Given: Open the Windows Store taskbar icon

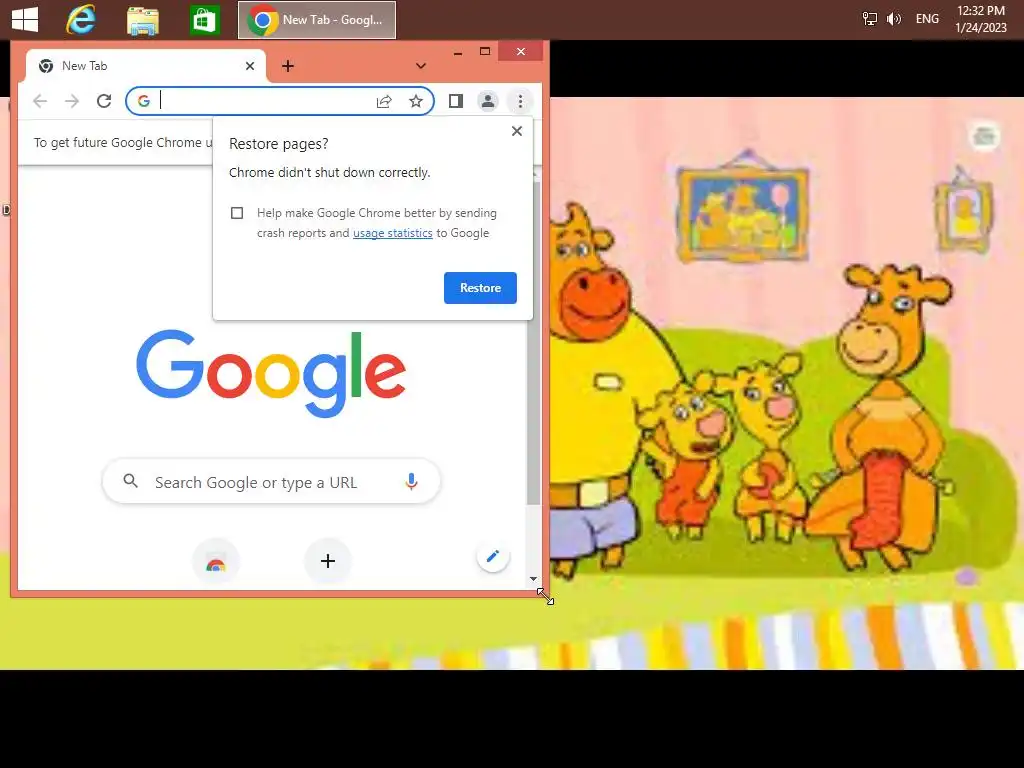Looking at the screenshot, I should point(204,20).
